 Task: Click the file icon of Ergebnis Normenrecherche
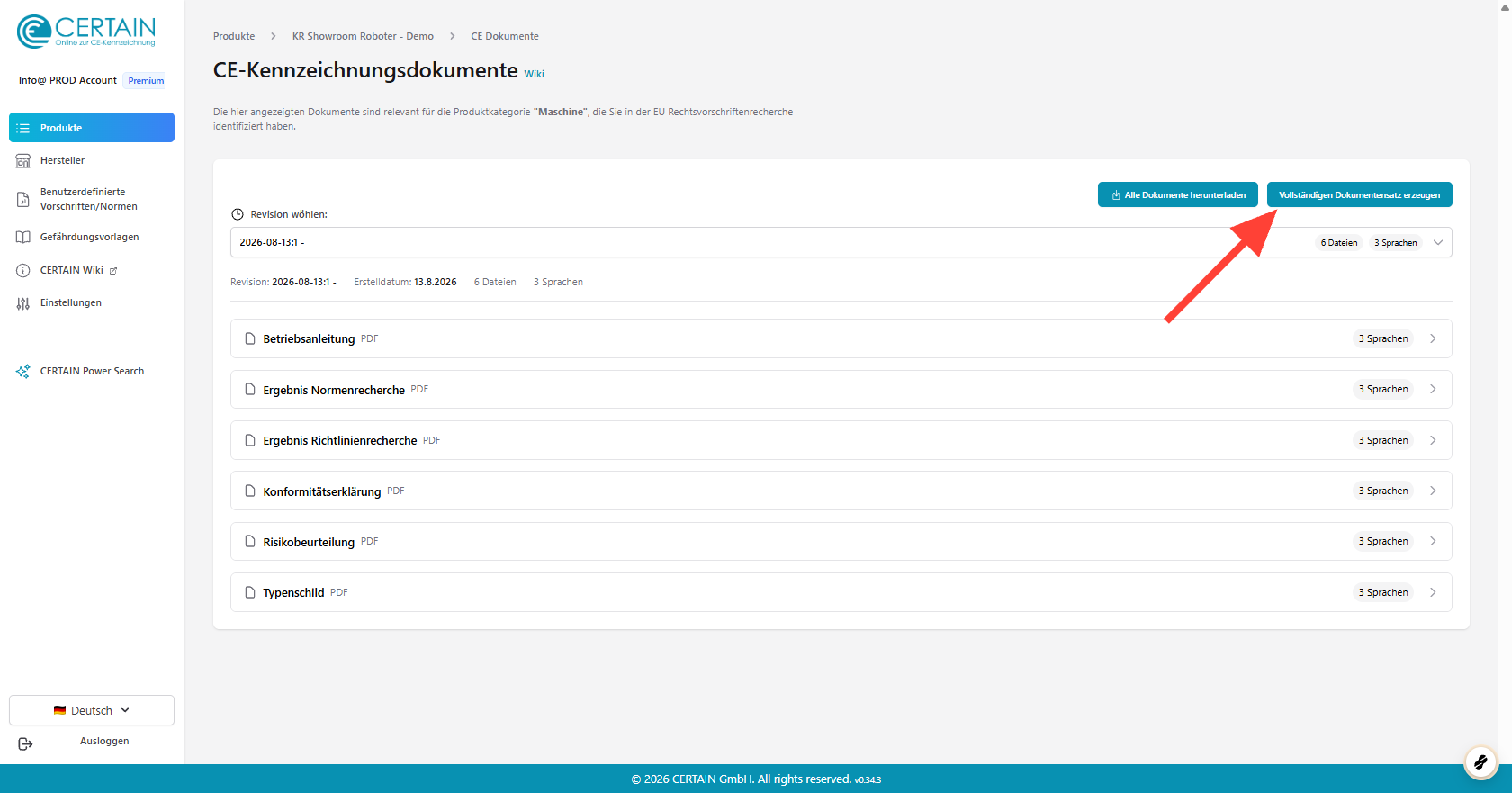click(x=250, y=389)
